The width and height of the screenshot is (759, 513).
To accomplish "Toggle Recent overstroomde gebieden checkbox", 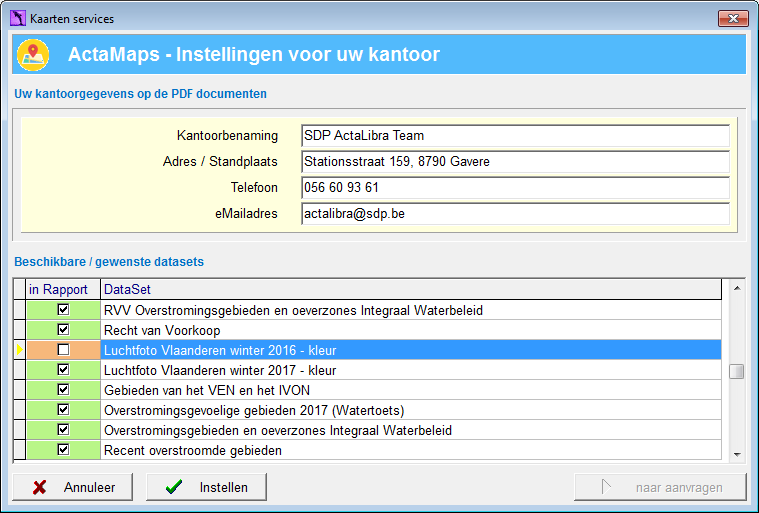I will click(x=63, y=450).
